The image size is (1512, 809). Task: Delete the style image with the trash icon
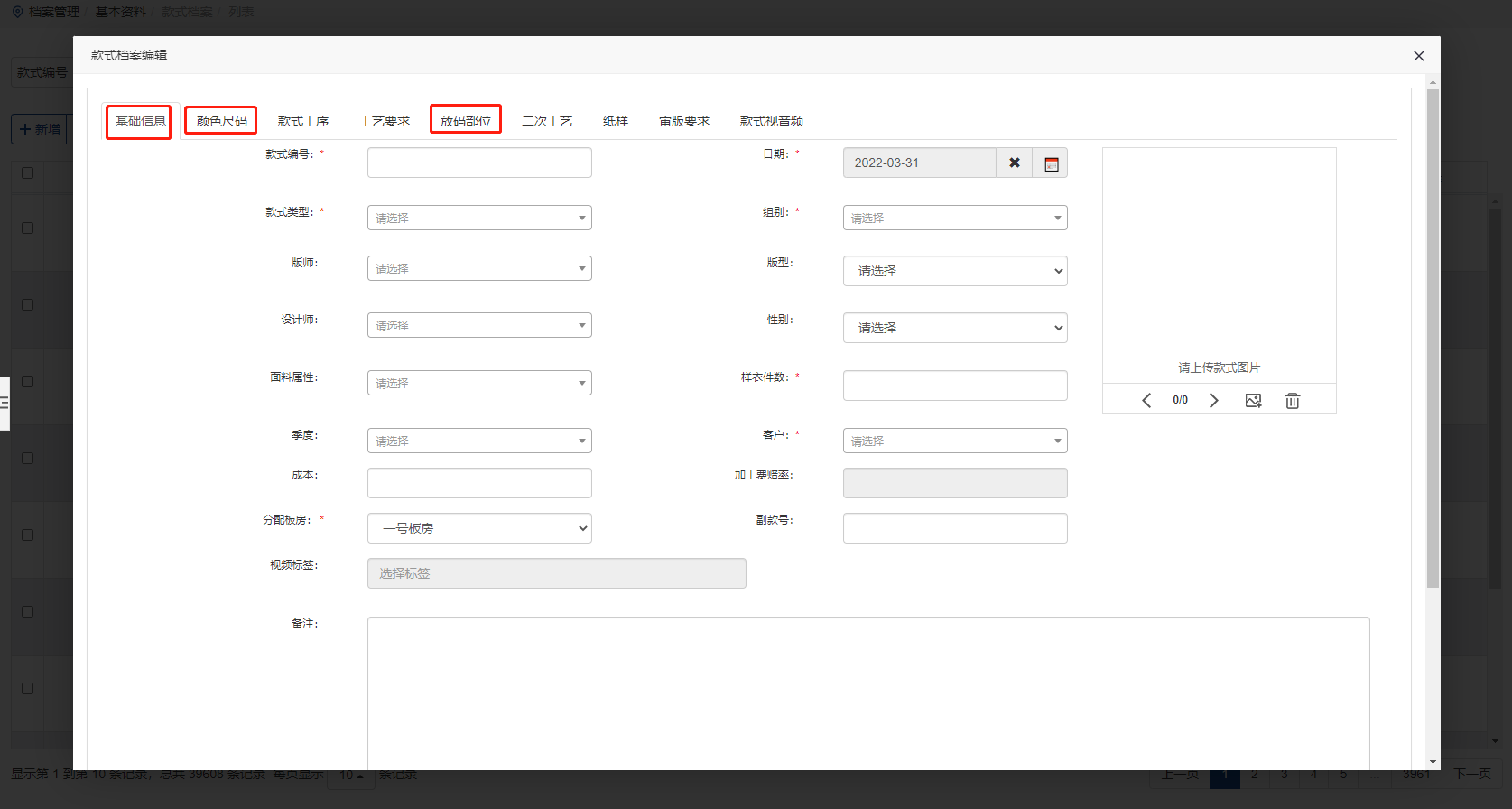(1293, 400)
